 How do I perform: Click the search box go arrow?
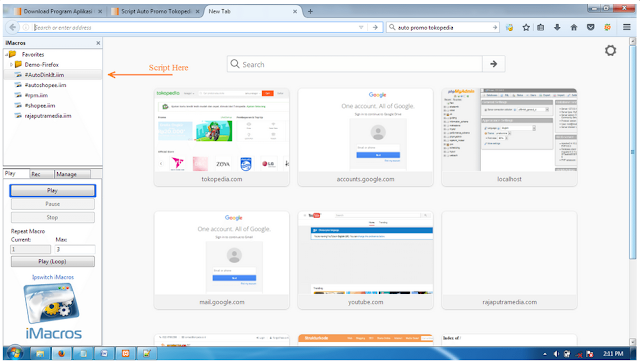coord(495,27)
